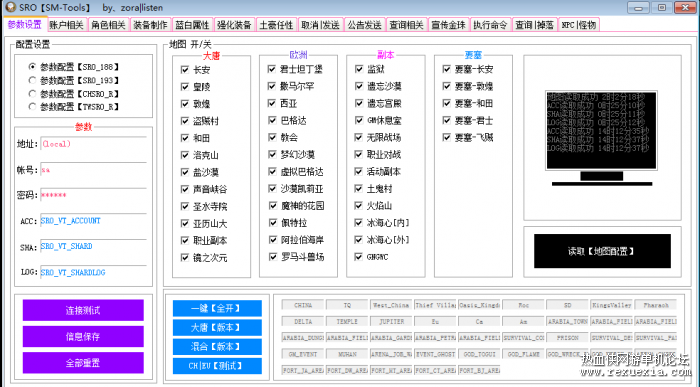Focus the 地址 field containing (local)
700x387 pixels.
point(93,144)
